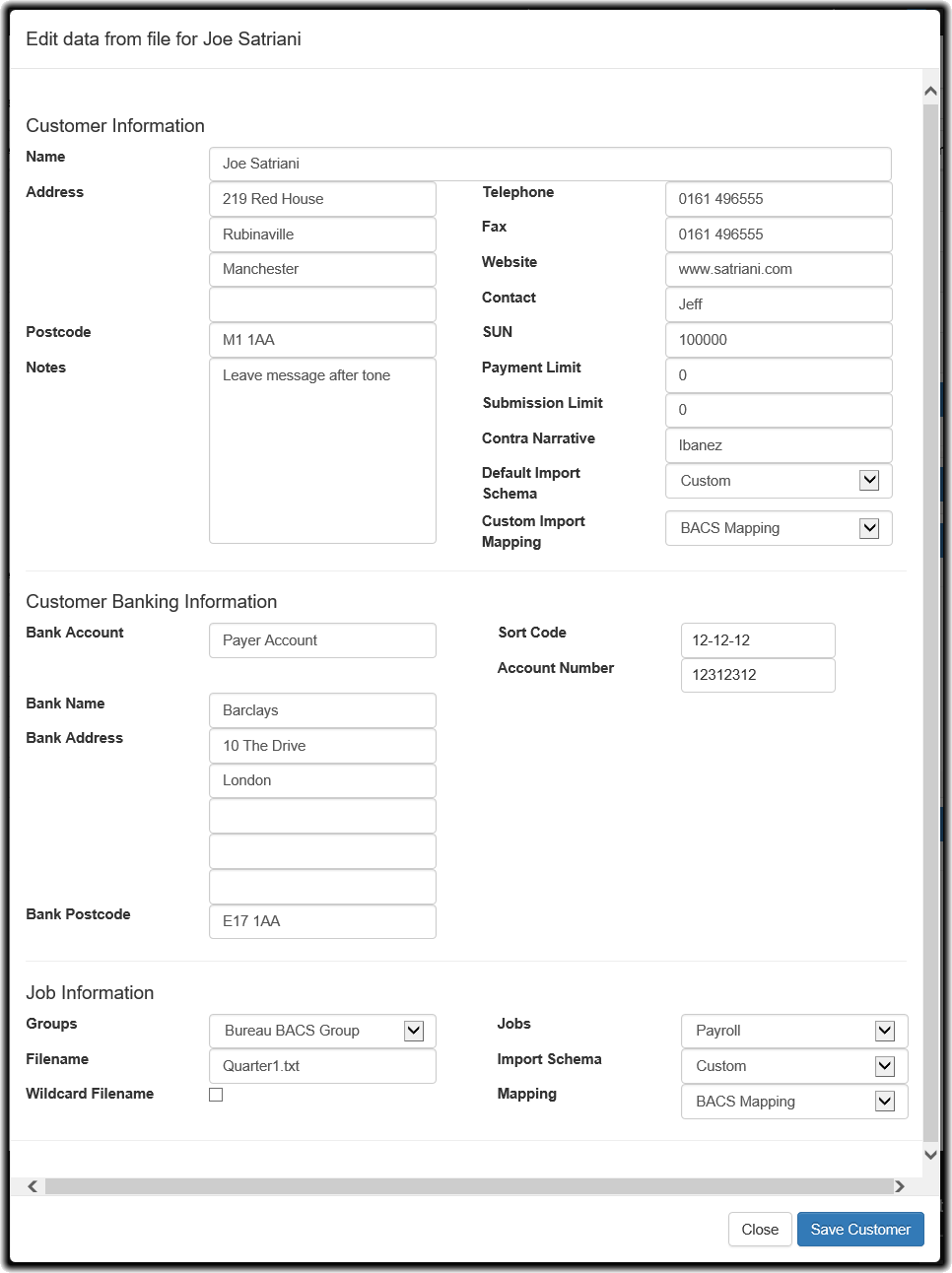This screenshot has height=1273, width=952.
Task: Expand the Custom Import Mapping dropdown
Action: tap(778, 528)
